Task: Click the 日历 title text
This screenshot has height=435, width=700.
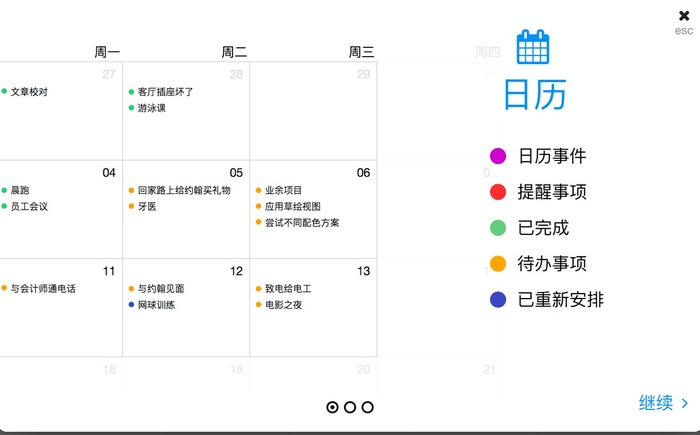Action: tap(534, 95)
